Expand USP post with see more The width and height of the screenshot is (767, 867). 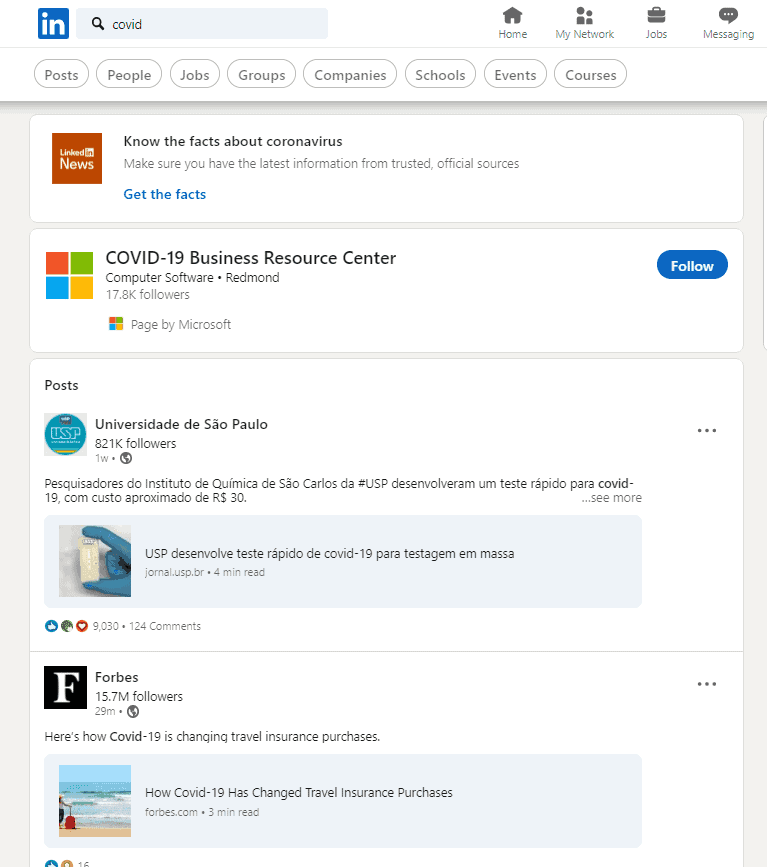pos(612,498)
